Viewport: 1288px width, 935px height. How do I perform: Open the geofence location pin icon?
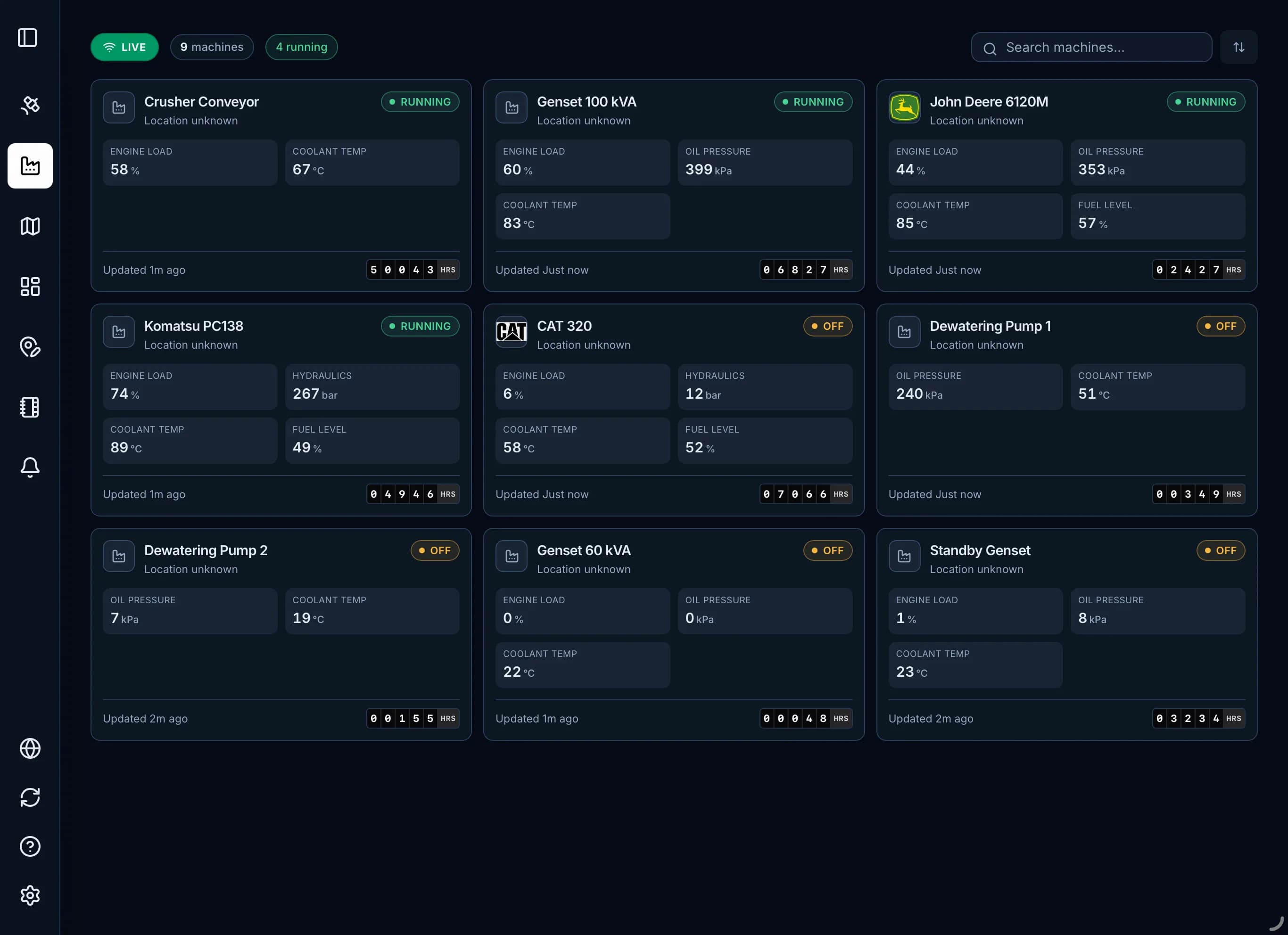(x=30, y=347)
